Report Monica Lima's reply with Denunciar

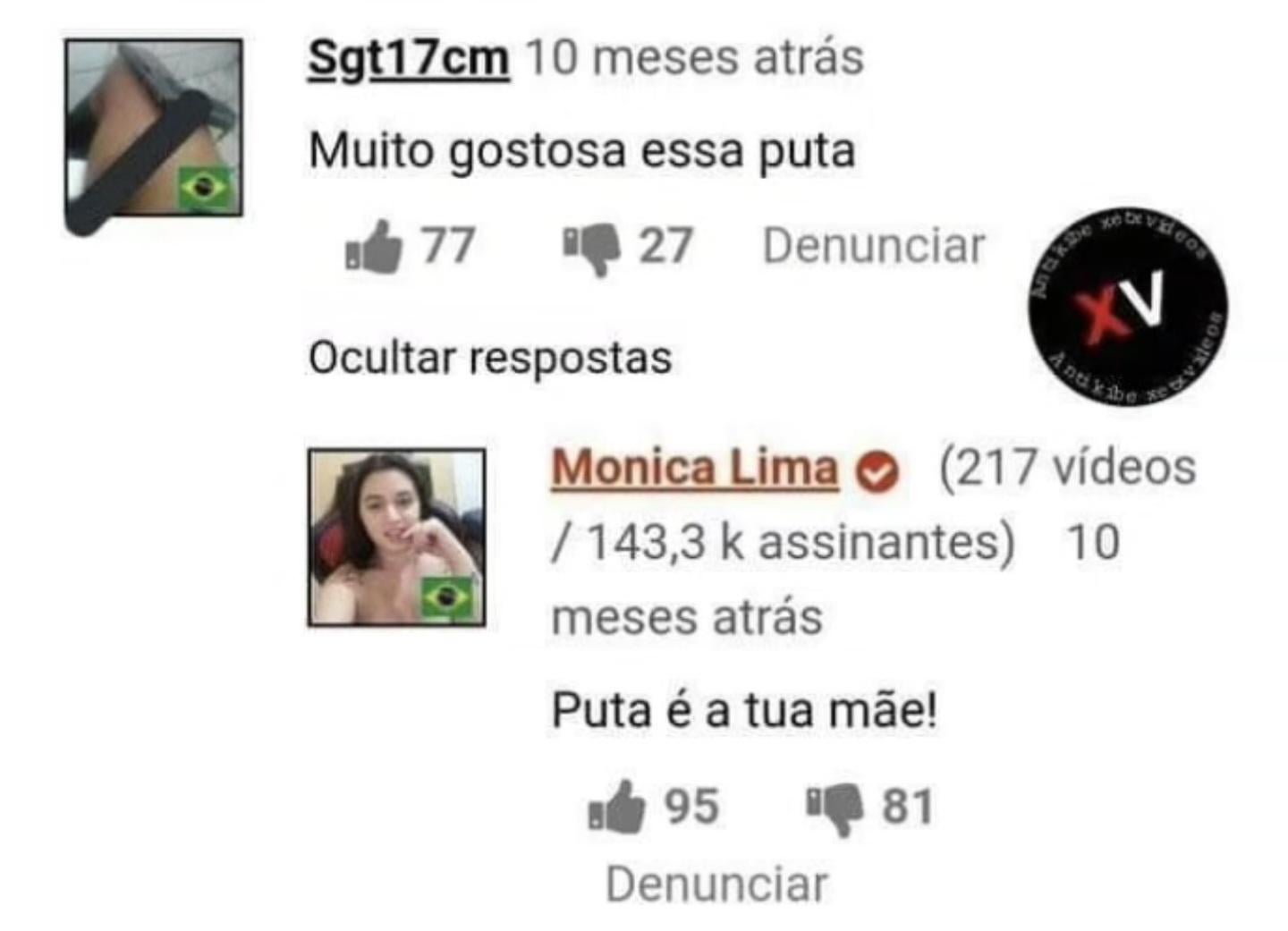[x=716, y=884]
